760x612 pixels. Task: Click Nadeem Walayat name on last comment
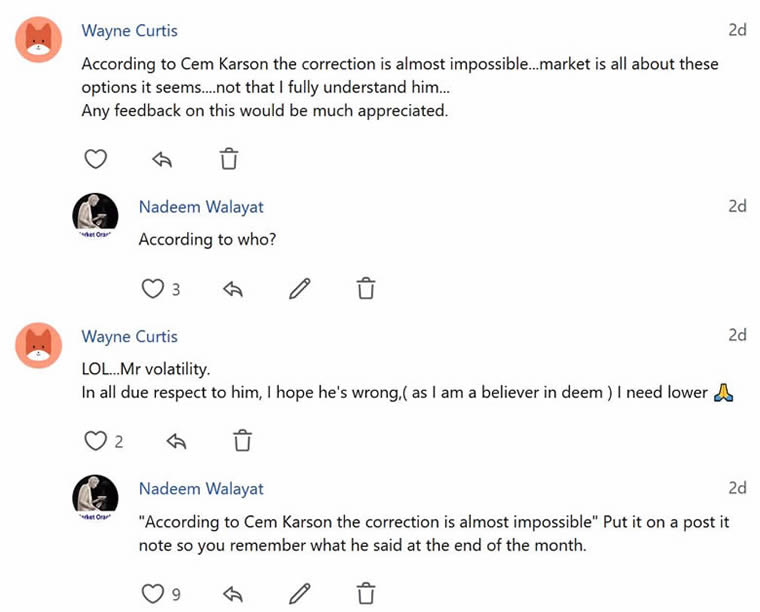(201, 489)
